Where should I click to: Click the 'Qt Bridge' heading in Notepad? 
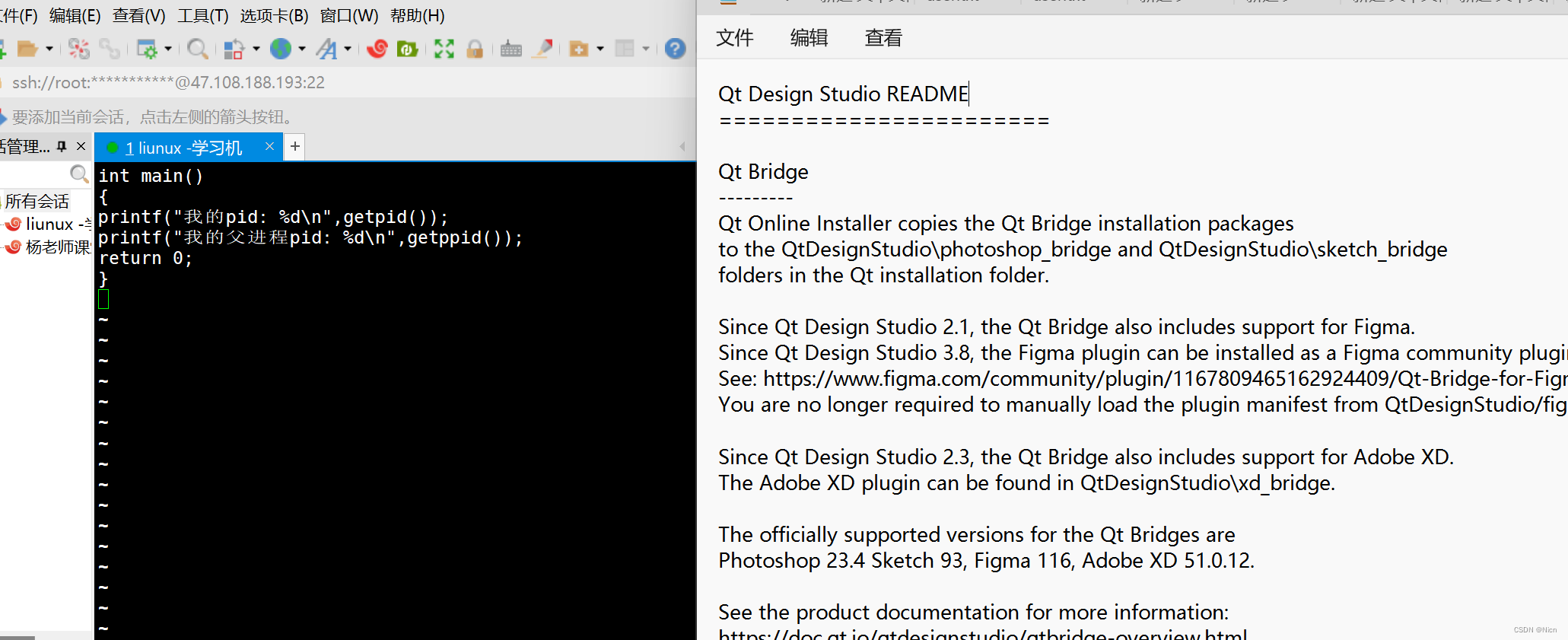pos(763,171)
